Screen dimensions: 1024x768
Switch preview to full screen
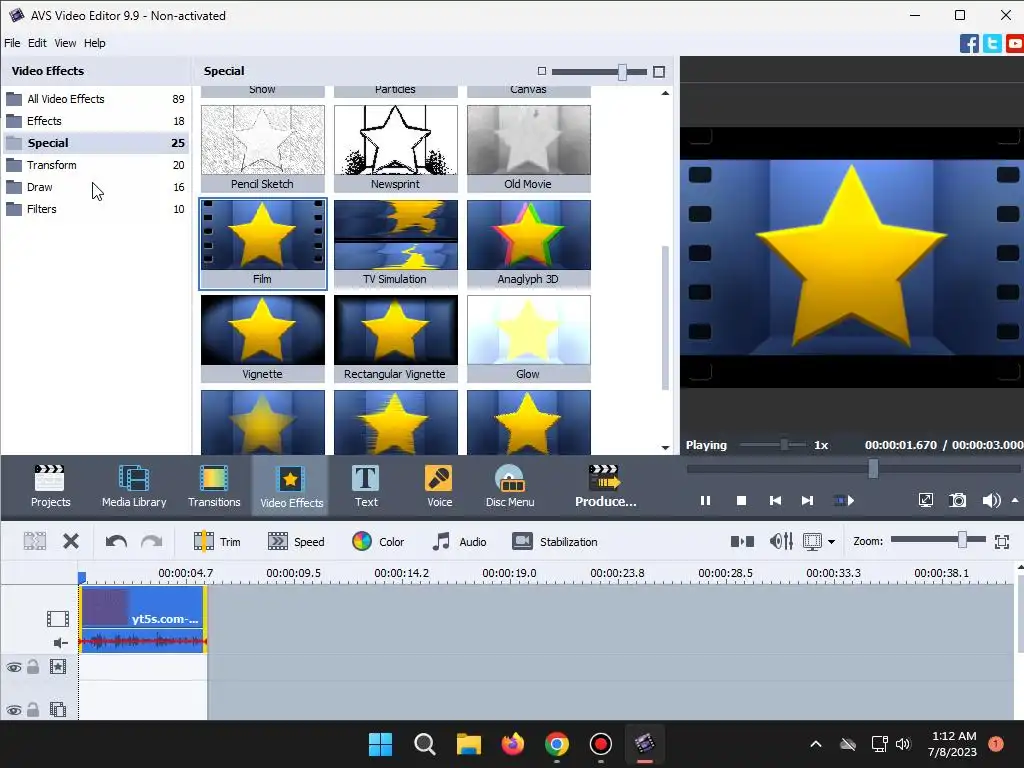[925, 501]
